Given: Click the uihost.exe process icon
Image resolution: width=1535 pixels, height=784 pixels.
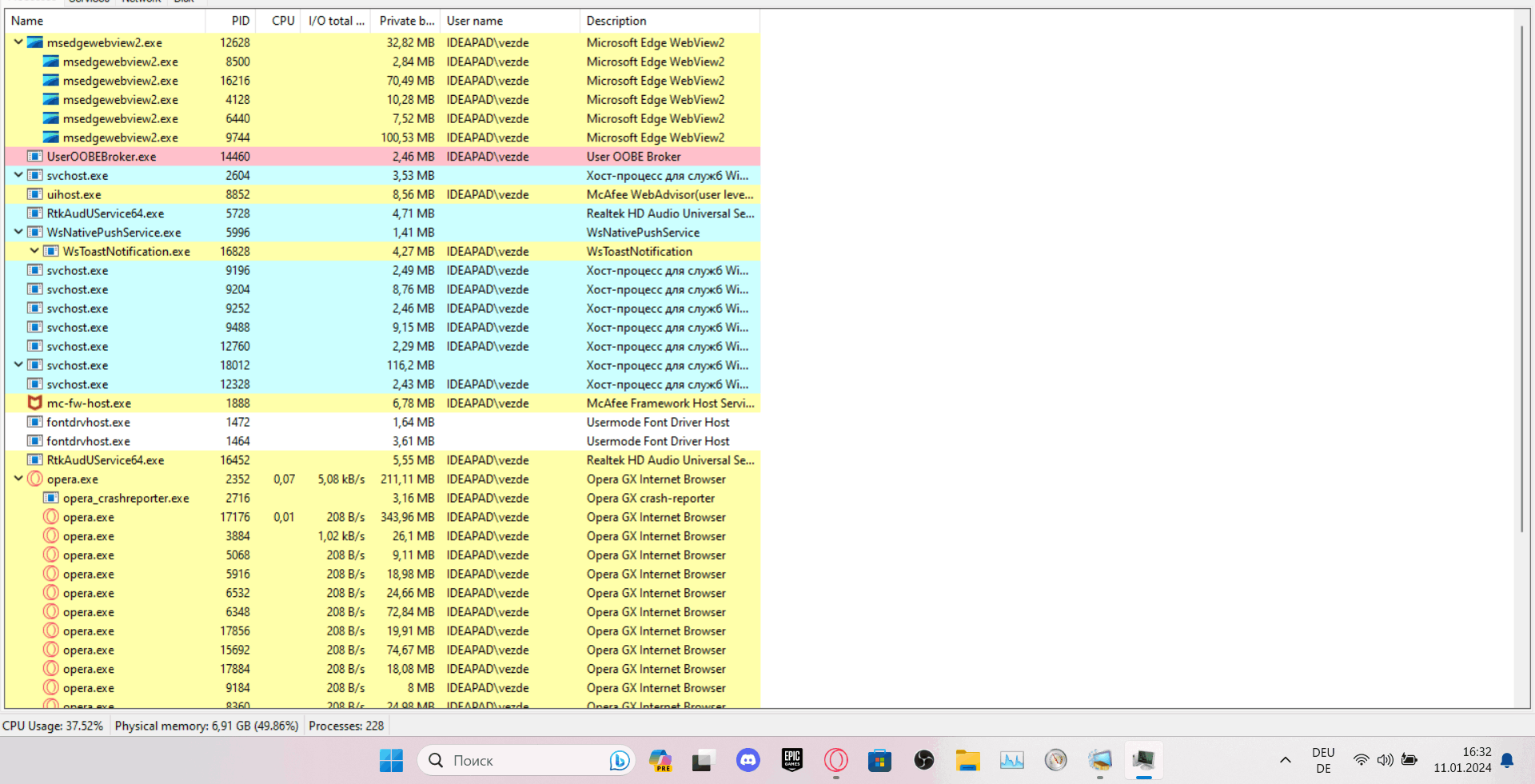Looking at the screenshot, I should pyautogui.click(x=35, y=194).
